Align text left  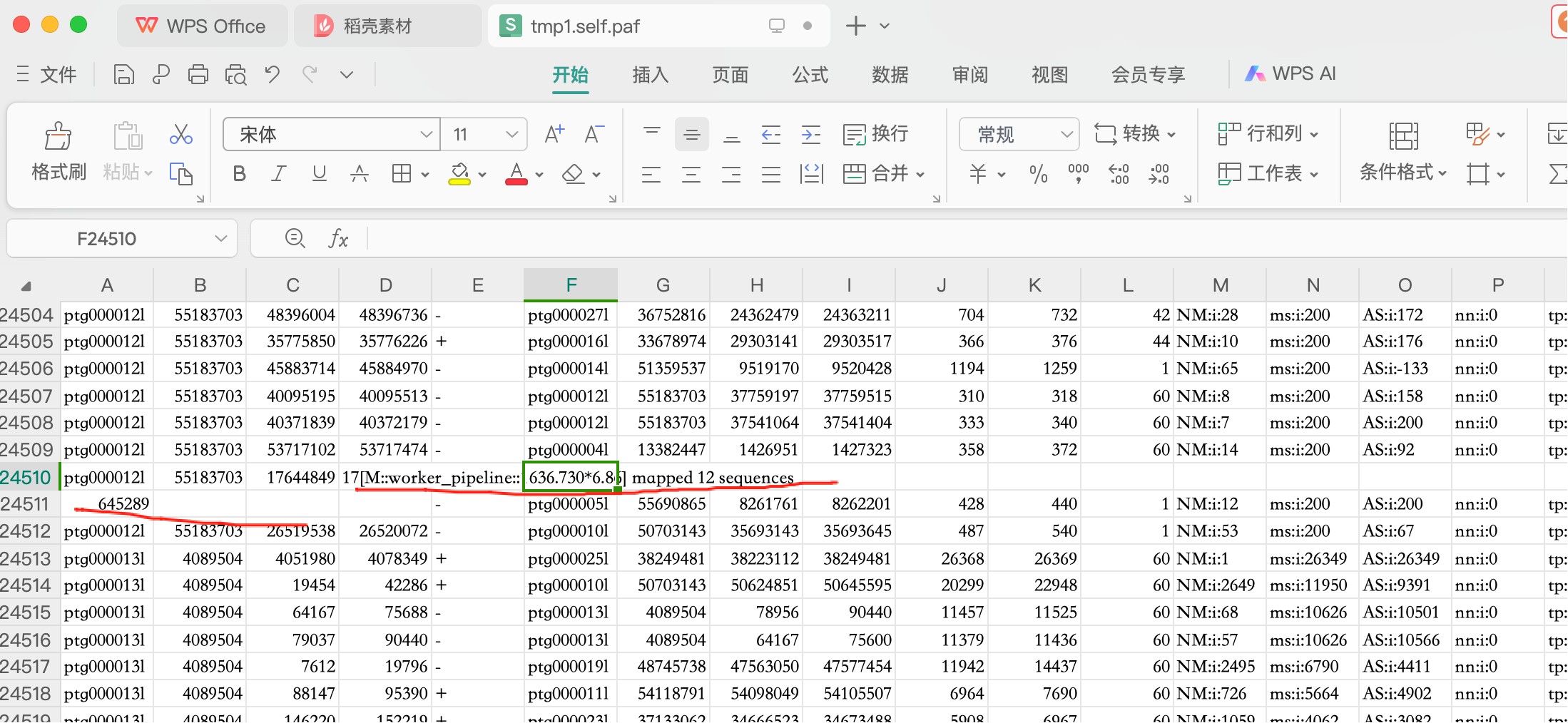651,174
